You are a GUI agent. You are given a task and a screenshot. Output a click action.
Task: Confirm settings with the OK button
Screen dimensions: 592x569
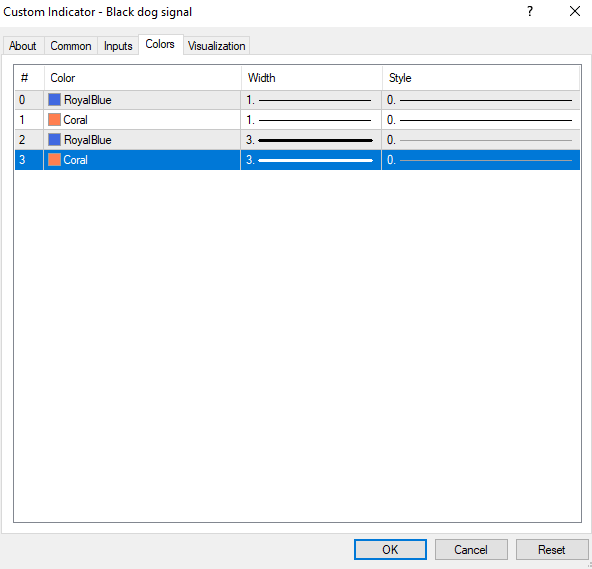click(x=390, y=549)
